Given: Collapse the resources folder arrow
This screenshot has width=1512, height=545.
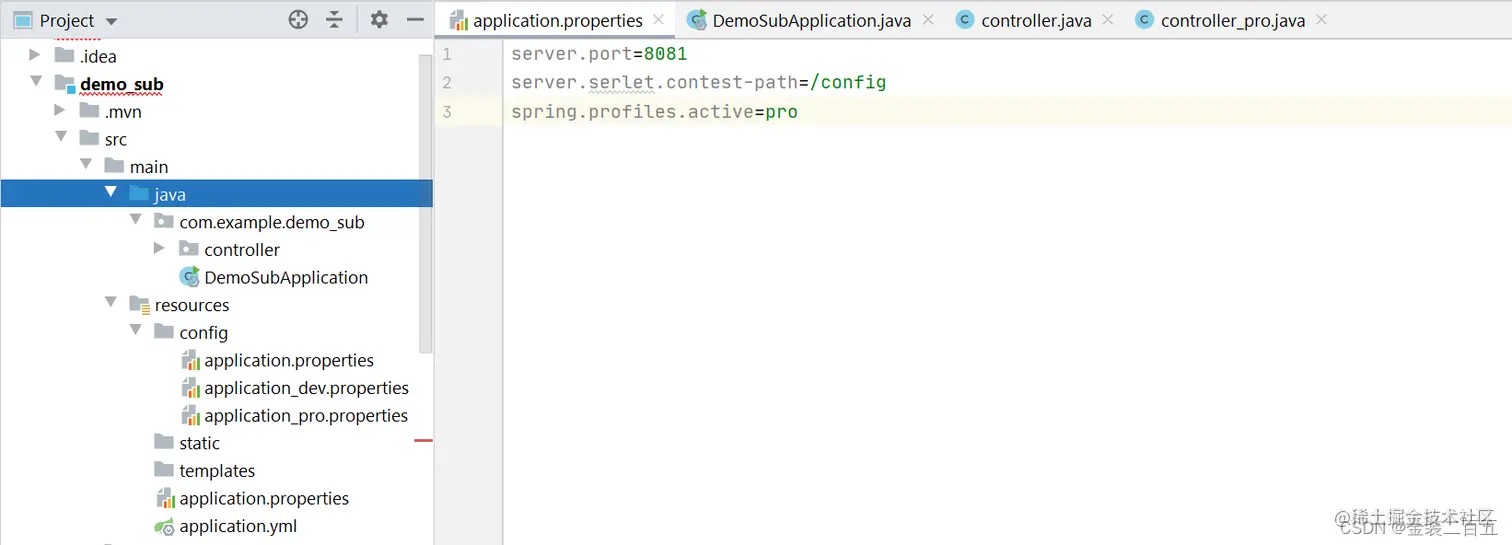Looking at the screenshot, I should (110, 303).
